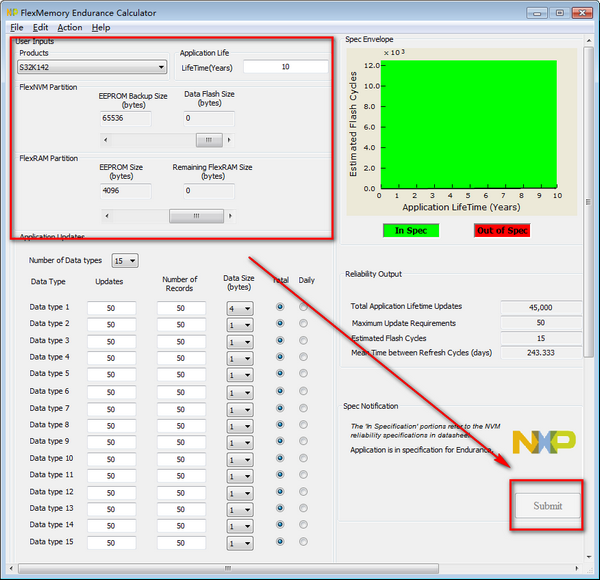Click the green In Spec legend box

point(412,230)
